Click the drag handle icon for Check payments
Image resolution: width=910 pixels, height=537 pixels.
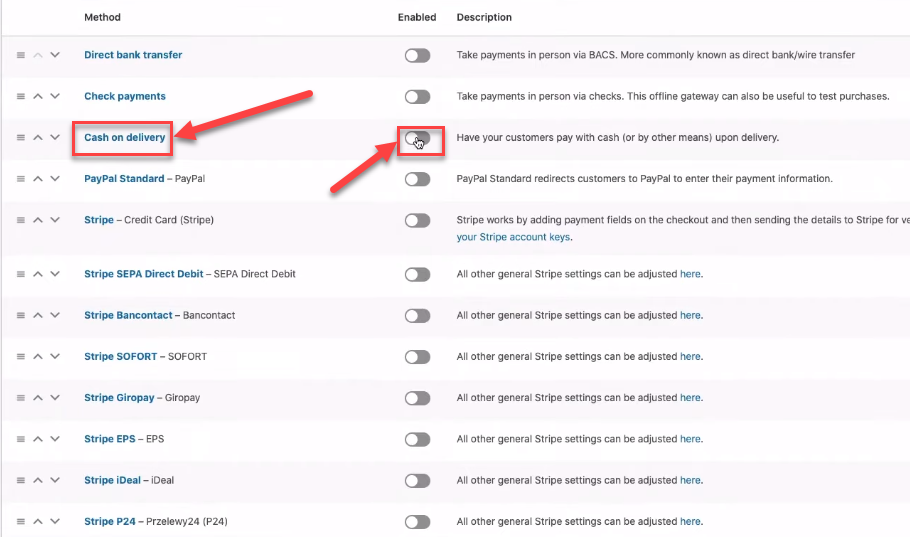[21, 96]
